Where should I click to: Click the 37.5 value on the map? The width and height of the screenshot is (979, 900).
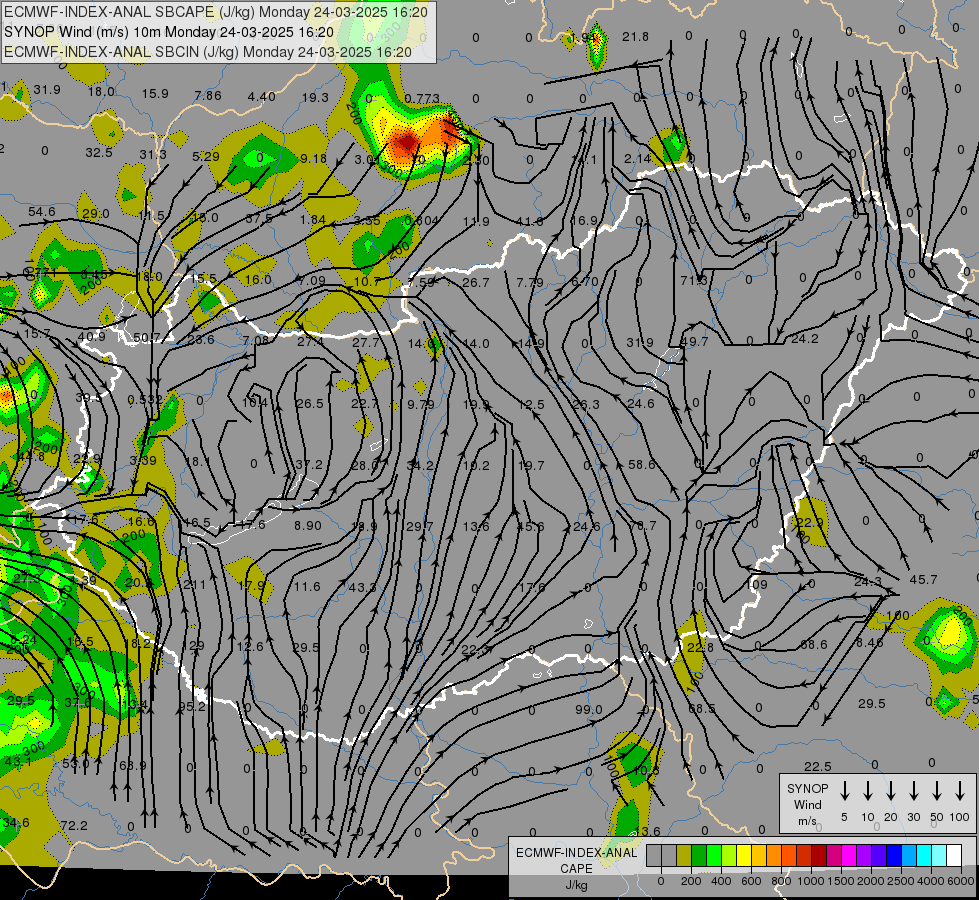tap(258, 219)
